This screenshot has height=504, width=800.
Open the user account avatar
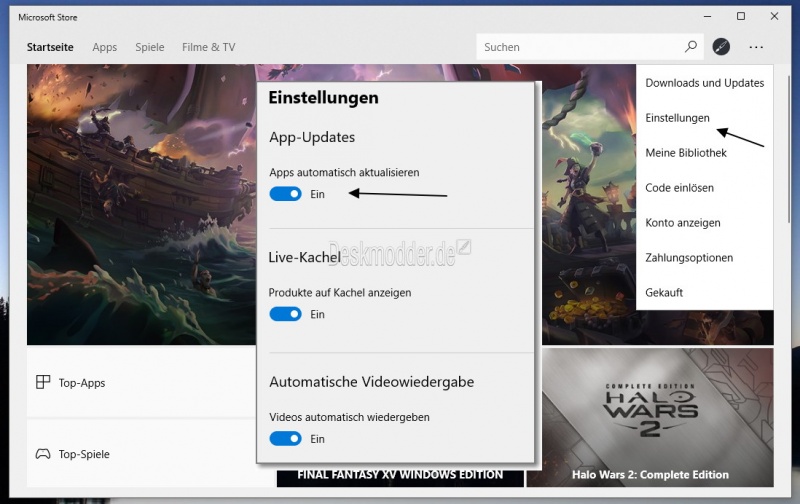coord(721,46)
